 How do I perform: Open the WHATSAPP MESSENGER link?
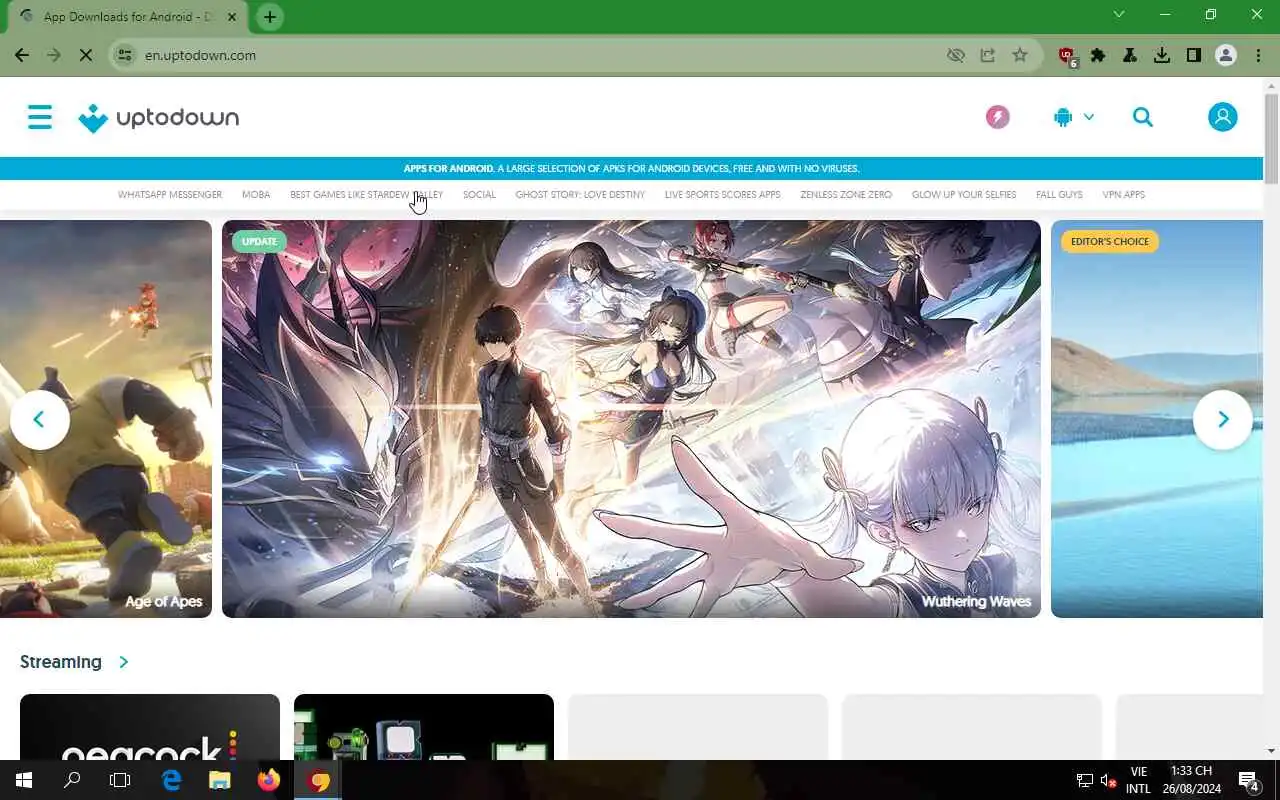point(170,195)
